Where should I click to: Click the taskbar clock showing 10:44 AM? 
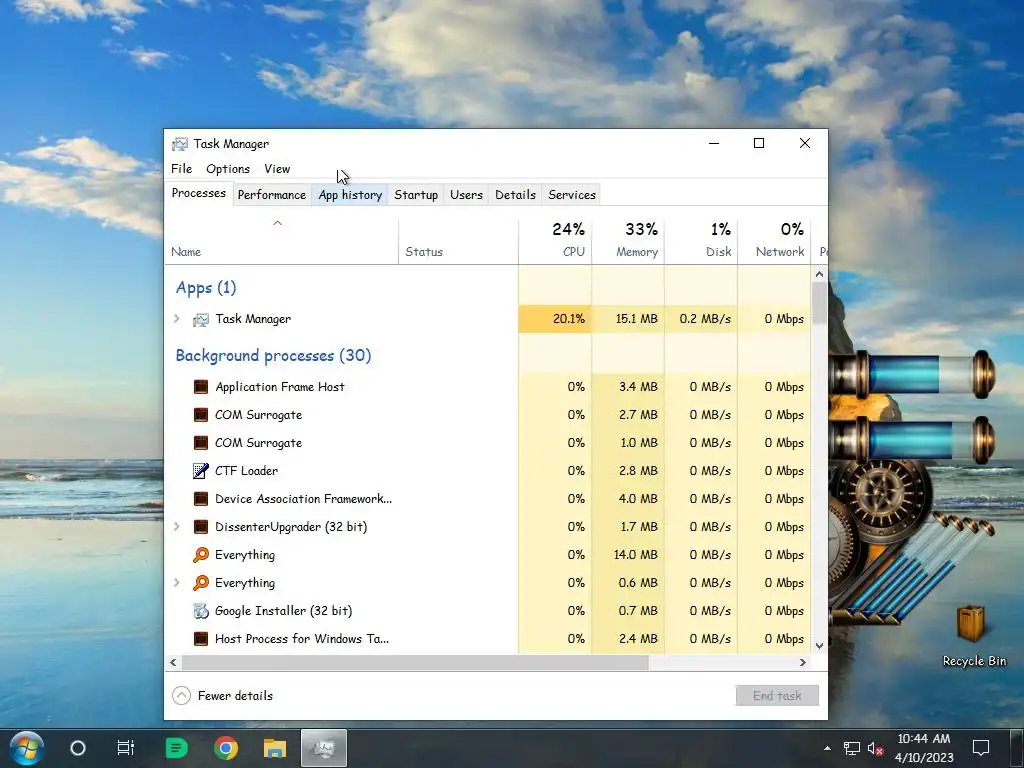point(923,748)
